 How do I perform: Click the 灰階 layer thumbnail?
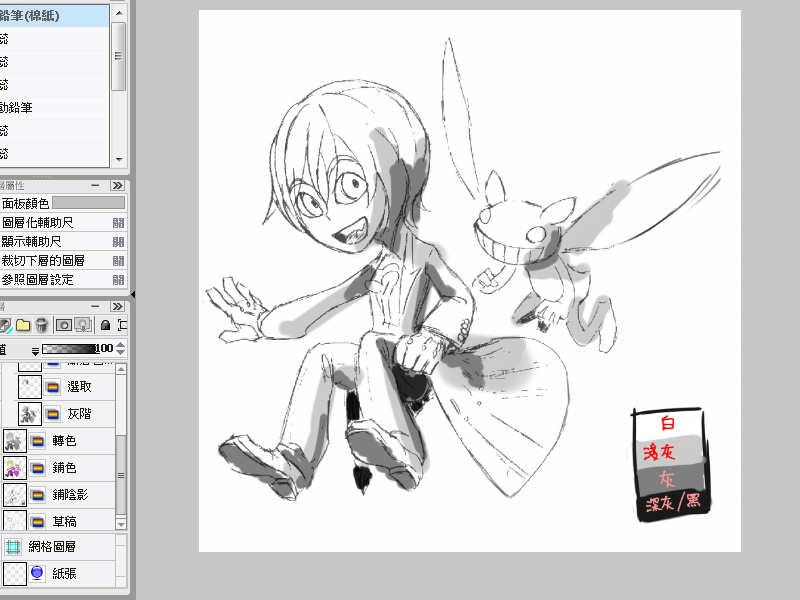[x=30, y=413]
